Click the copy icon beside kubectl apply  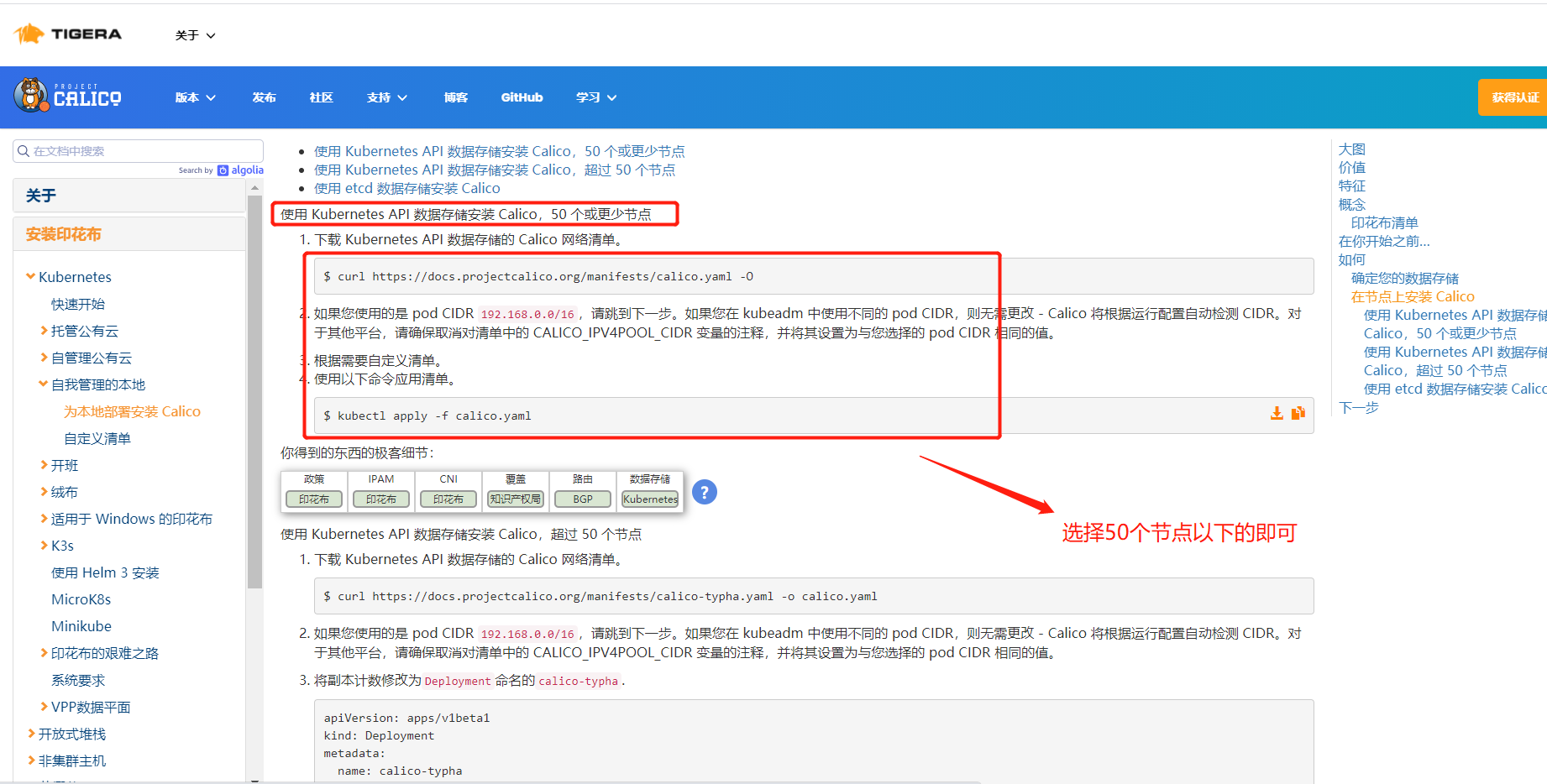[1298, 413]
